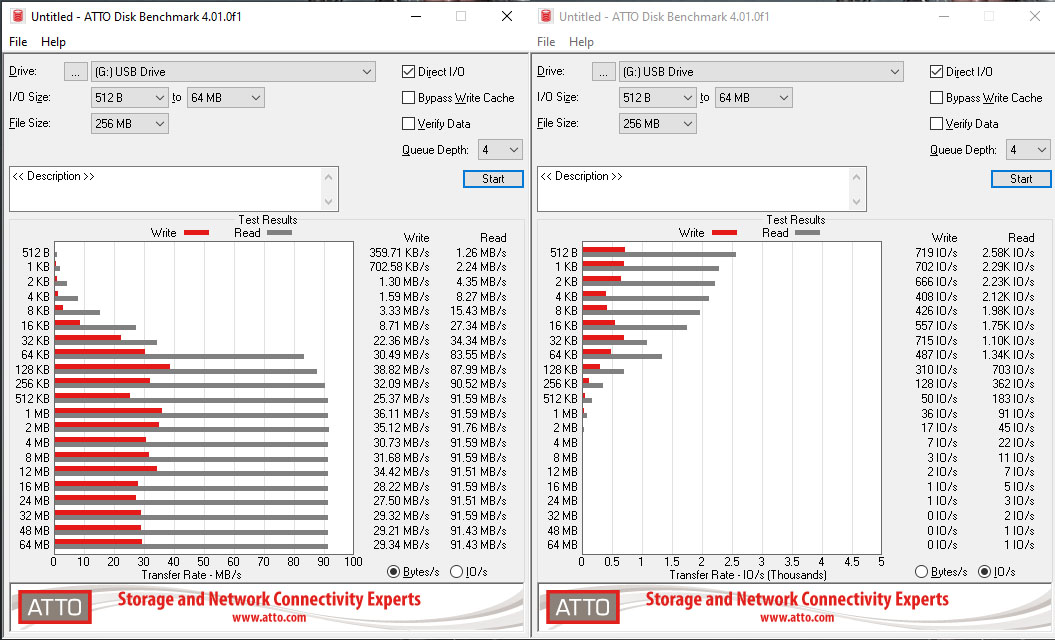Enable Bypass Write Cache in right window
The image size is (1055, 640).
(x=937, y=98)
